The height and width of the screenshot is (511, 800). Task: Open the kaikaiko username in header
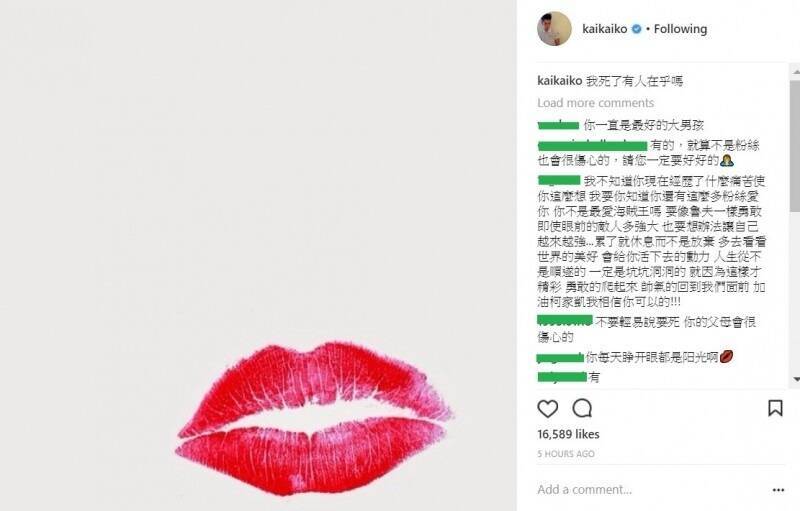click(605, 29)
